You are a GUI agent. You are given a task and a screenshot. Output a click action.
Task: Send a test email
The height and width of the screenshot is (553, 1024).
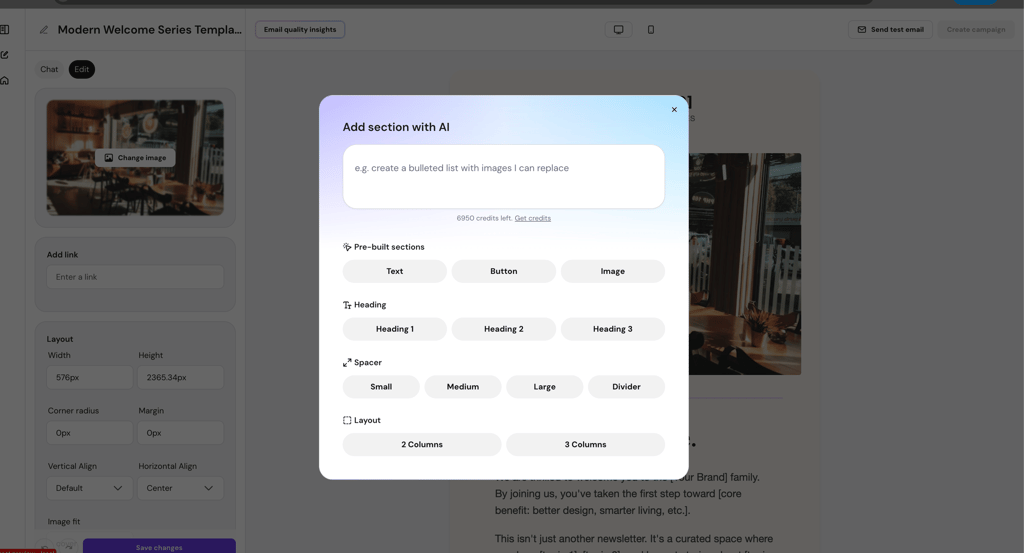pos(890,29)
